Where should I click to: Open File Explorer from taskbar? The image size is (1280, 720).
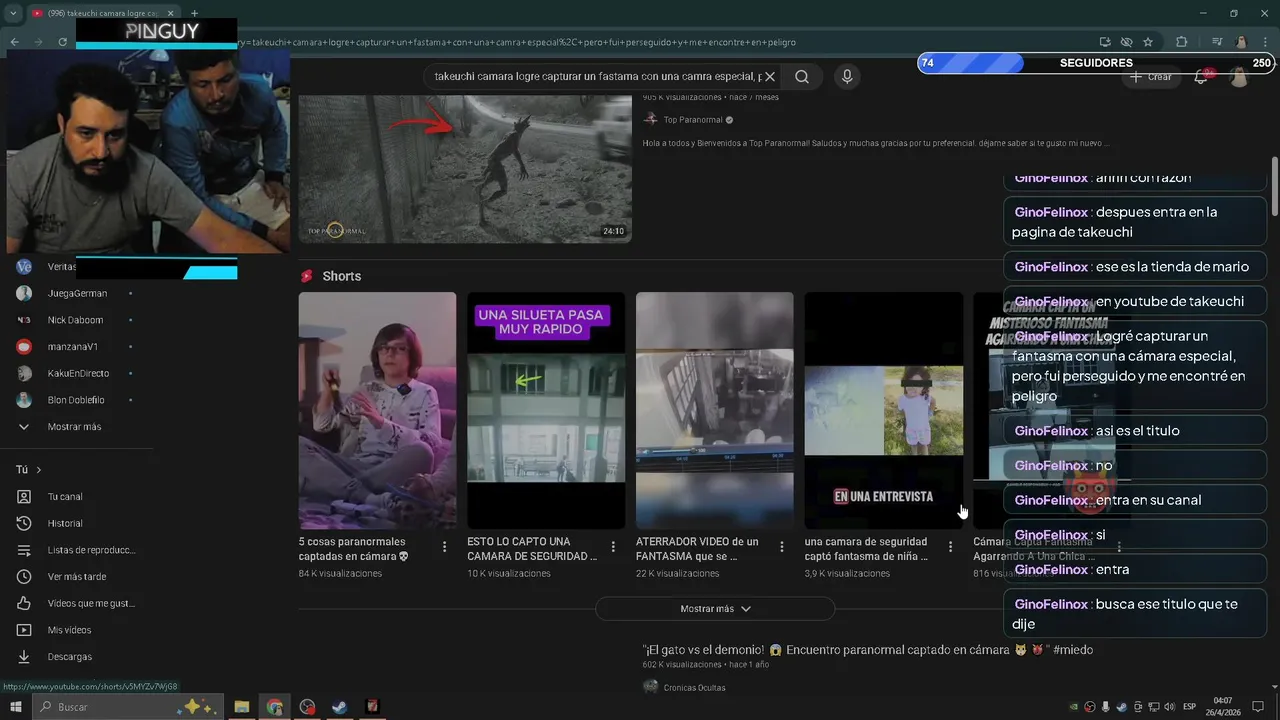tap(242, 707)
